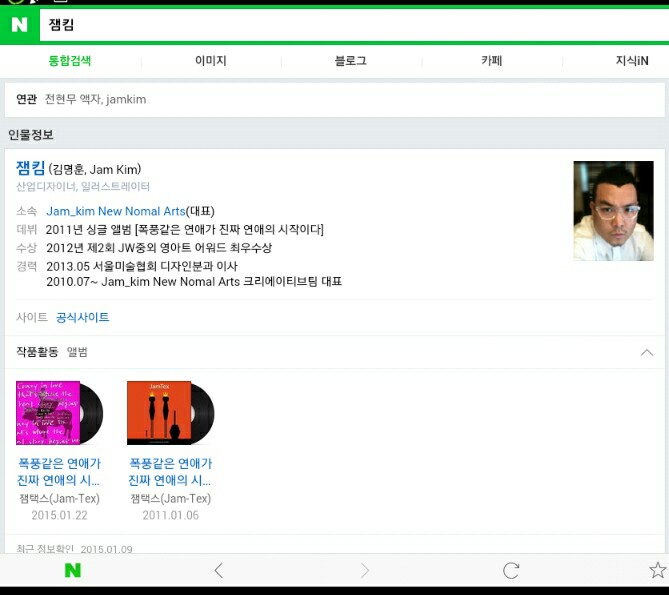Screen dimensions: 669x595
Task: Bookmark page with the star icon
Action: (x=657, y=570)
